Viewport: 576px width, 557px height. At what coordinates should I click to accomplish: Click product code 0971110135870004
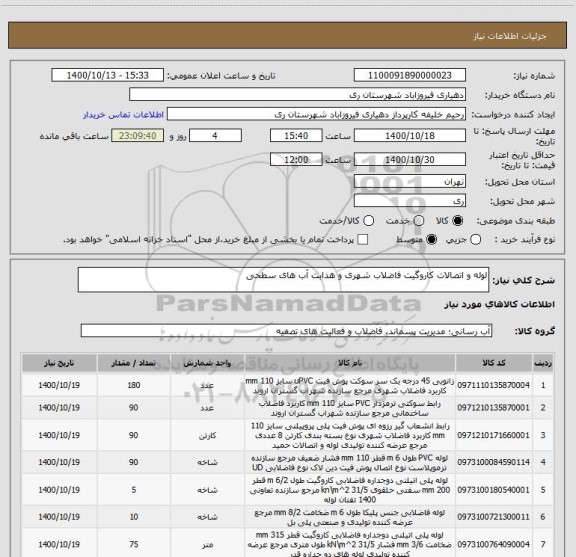click(493, 385)
